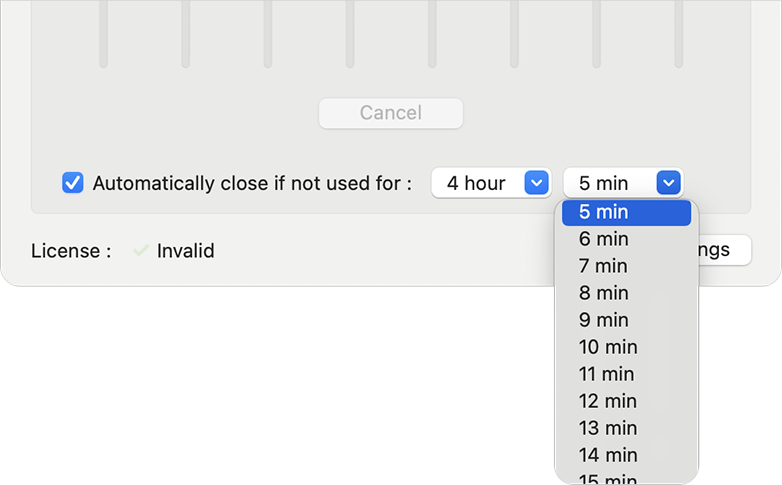Uncheck Automatically close if not used checkbox
This screenshot has height=485, width=782.
click(73, 183)
